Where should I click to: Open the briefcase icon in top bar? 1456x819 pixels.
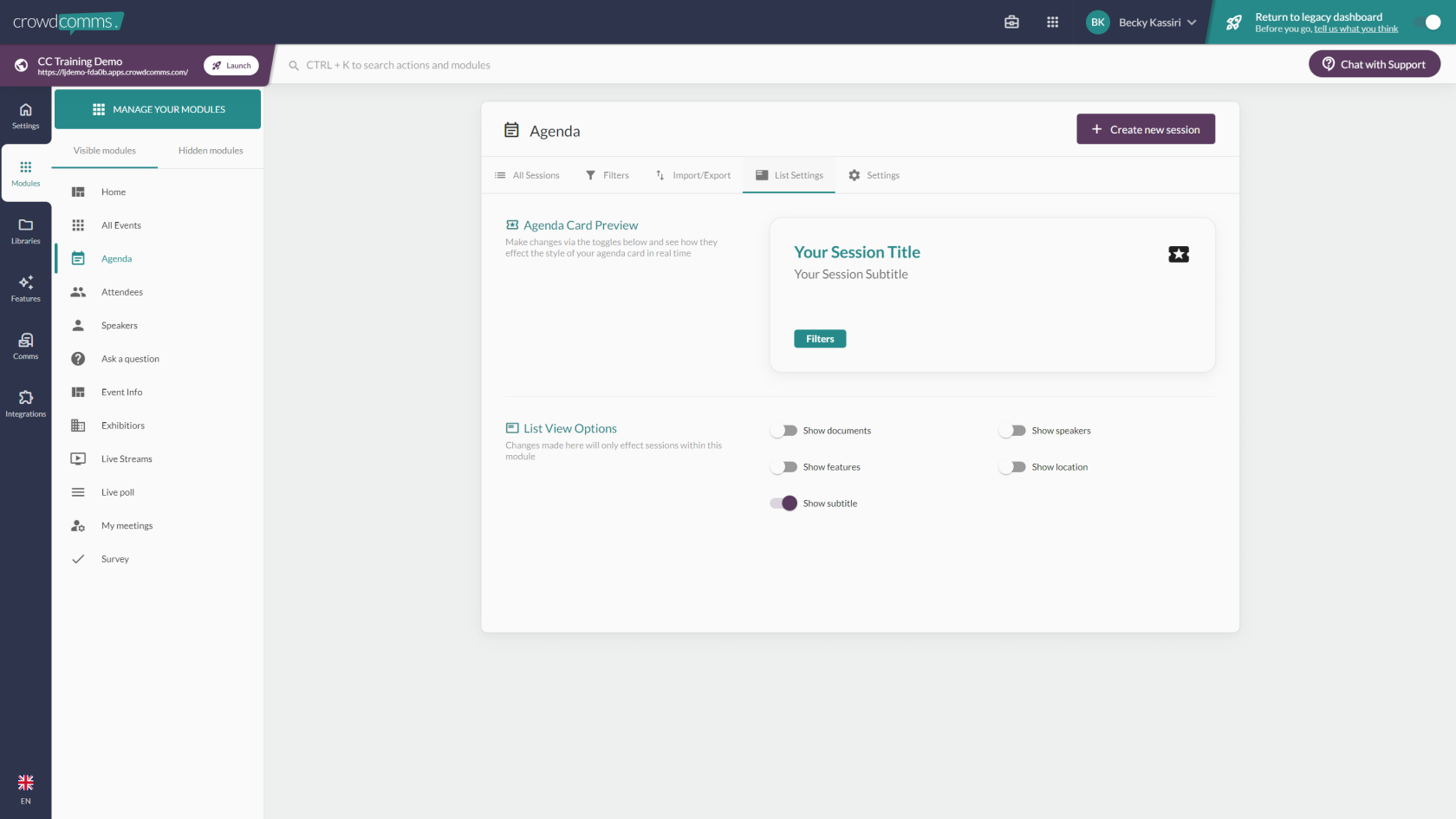1011,23
